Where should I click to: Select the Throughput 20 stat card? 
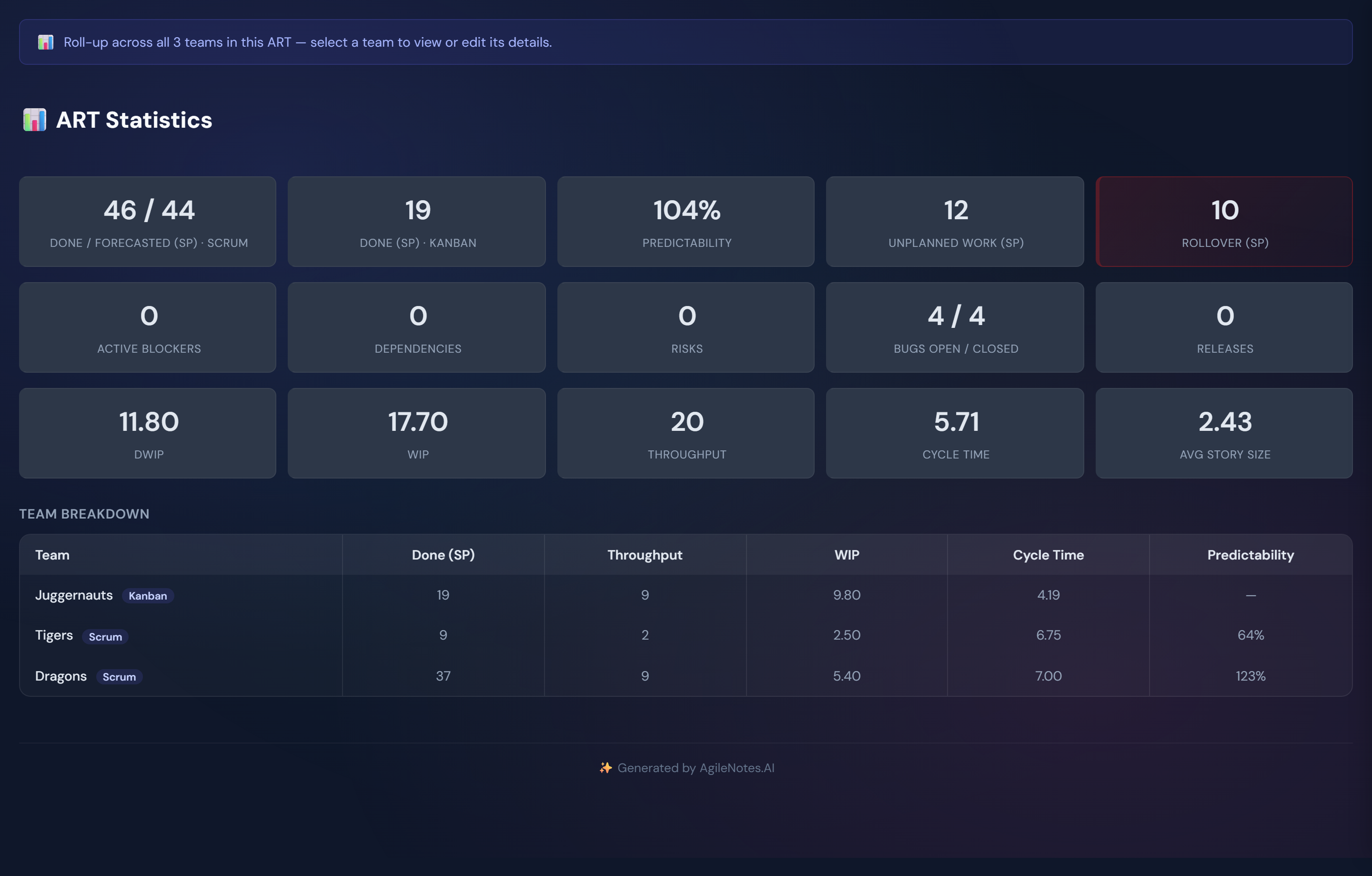[x=686, y=433]
